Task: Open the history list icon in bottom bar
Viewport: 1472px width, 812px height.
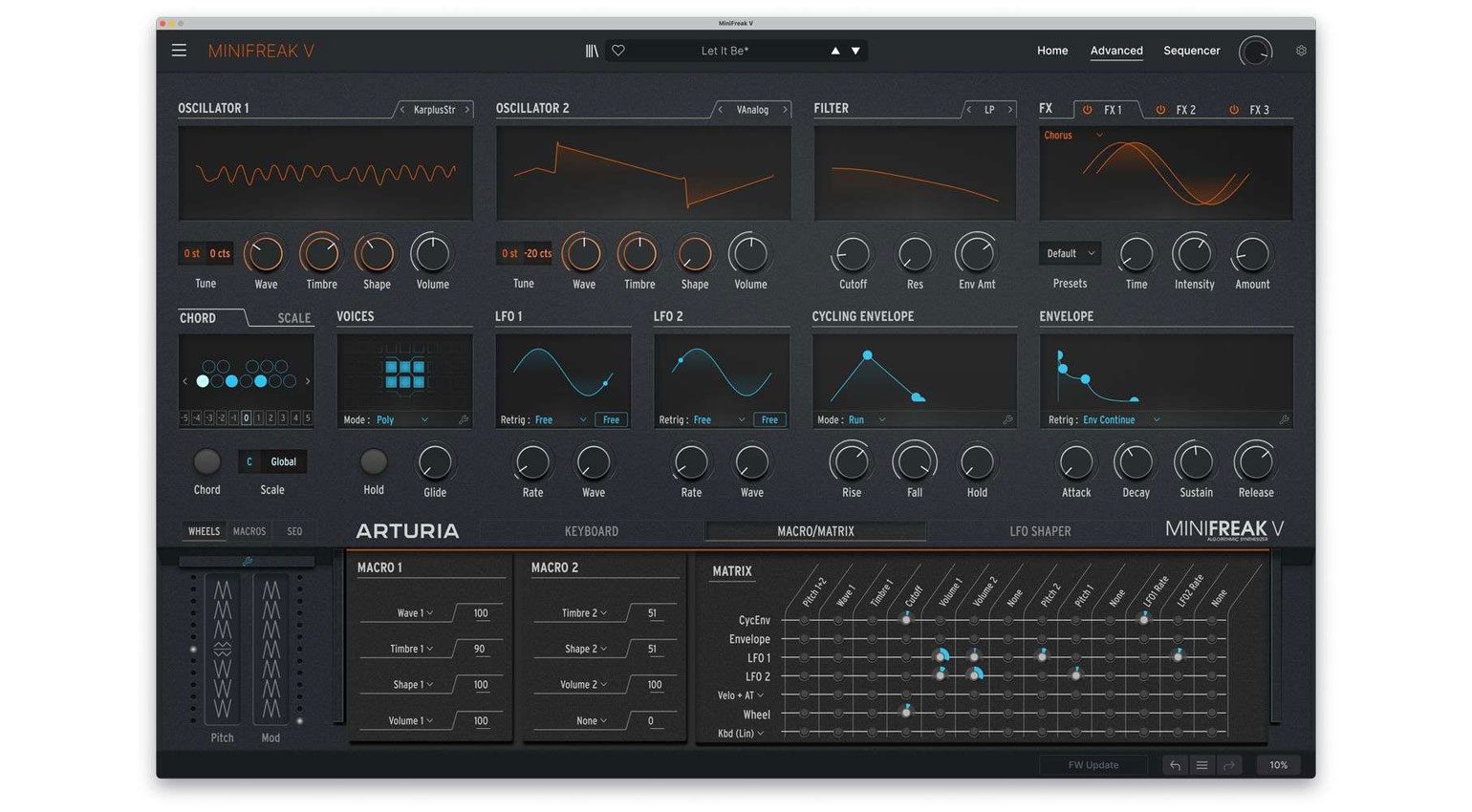Action: (x=1201, y=765)
